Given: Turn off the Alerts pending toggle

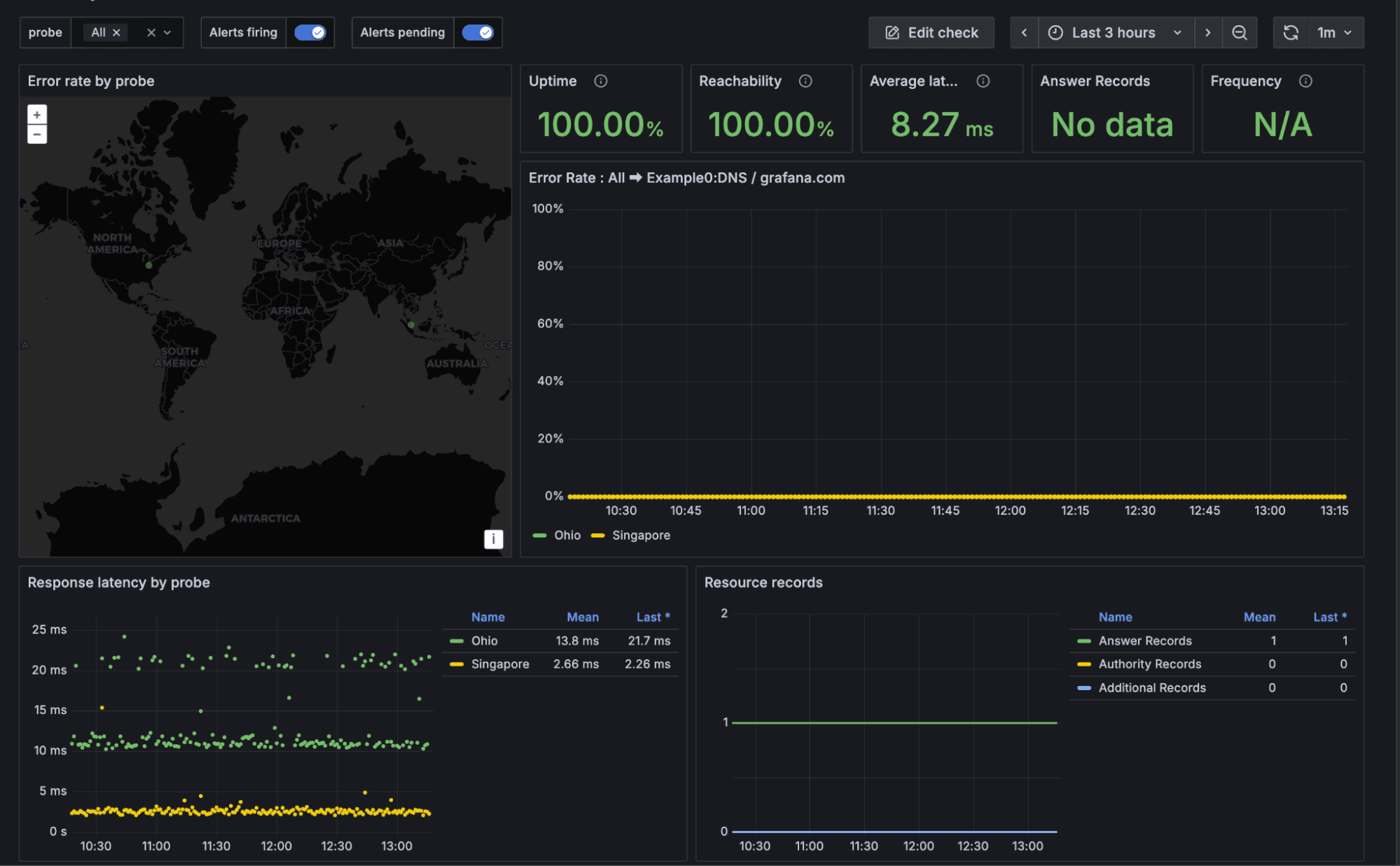Looking at the screenshot, I should click(478, 32).
